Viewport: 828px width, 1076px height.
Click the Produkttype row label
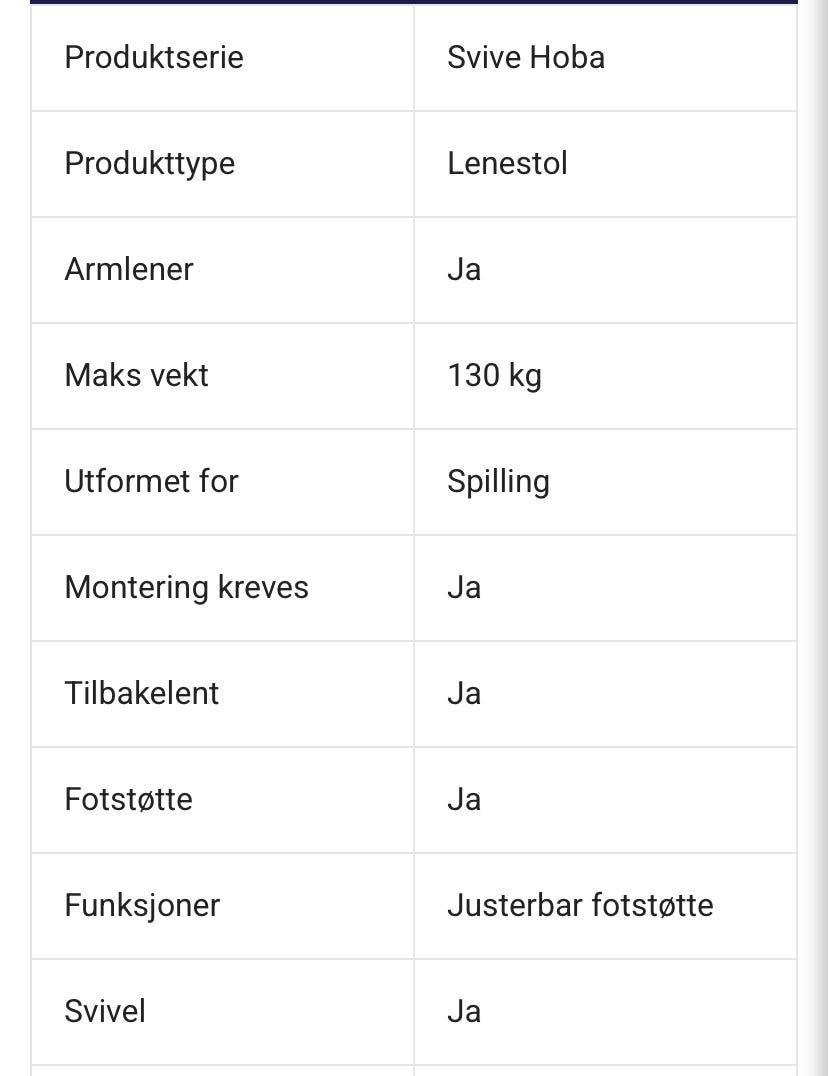[150, 163]
